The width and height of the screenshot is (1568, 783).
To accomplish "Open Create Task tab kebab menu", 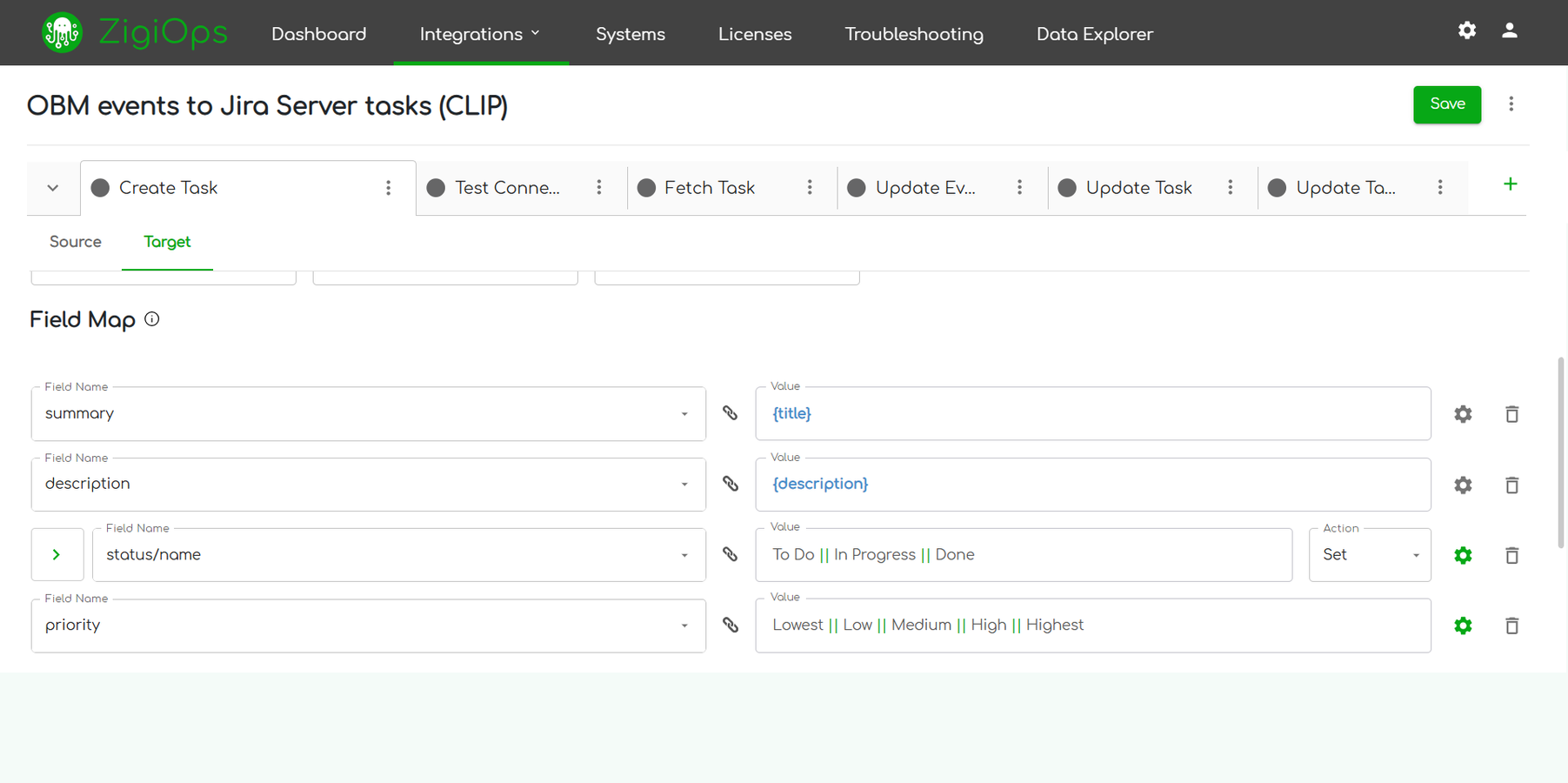I will click(x=389, y=188).
